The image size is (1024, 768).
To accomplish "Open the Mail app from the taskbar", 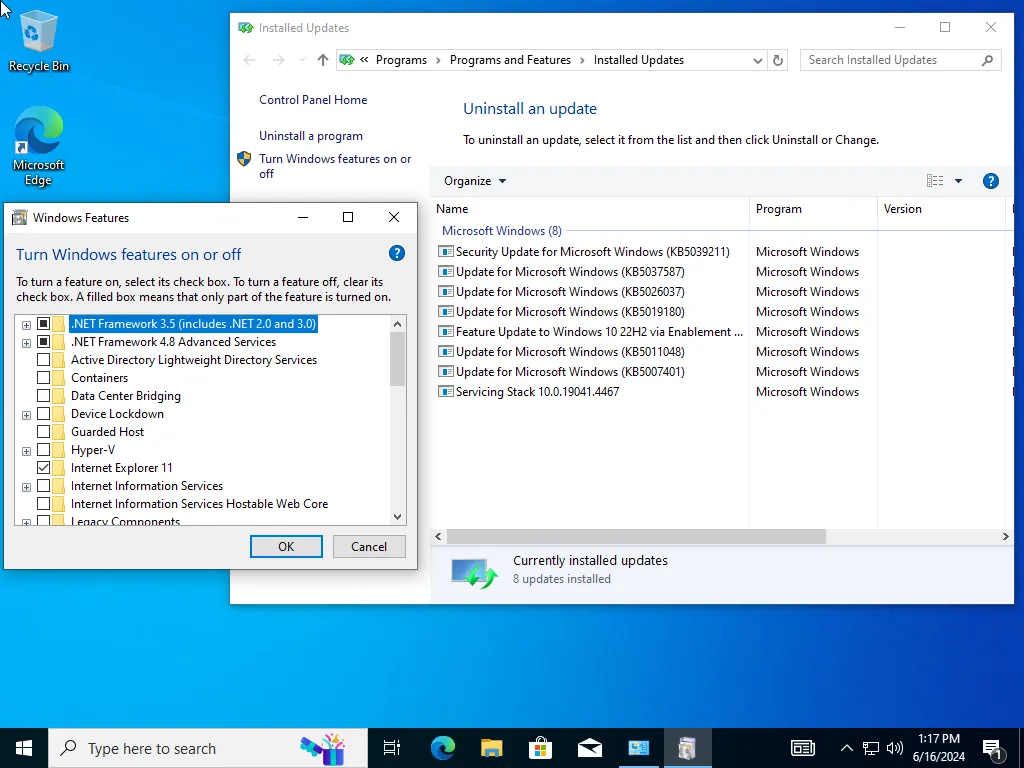I will [590, 748].
